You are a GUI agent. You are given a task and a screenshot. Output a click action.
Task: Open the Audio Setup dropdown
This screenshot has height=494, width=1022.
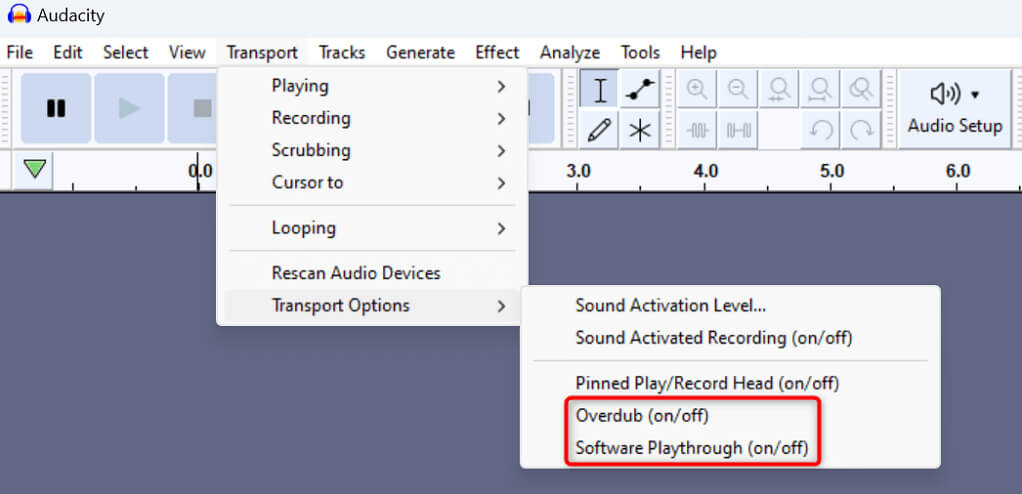point(954,108)
